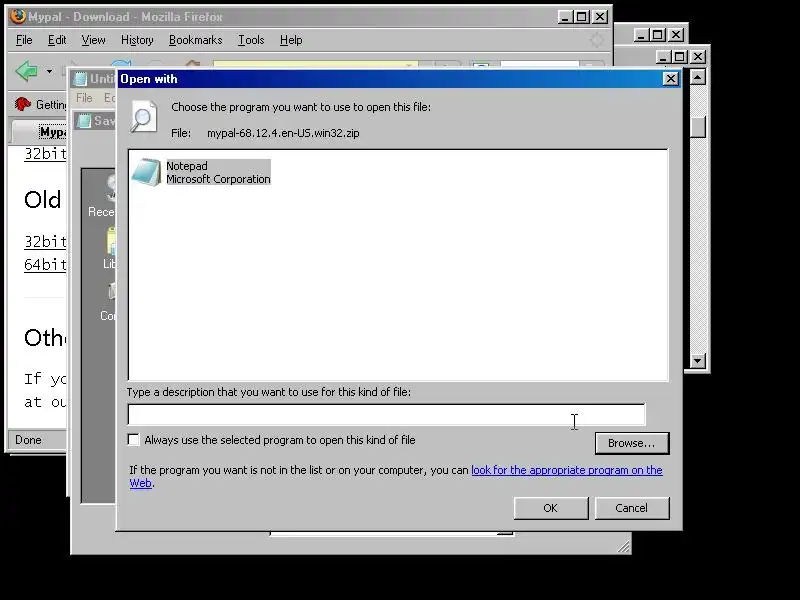Click the Browse... button
800x600 pixels.
point(632,443)
